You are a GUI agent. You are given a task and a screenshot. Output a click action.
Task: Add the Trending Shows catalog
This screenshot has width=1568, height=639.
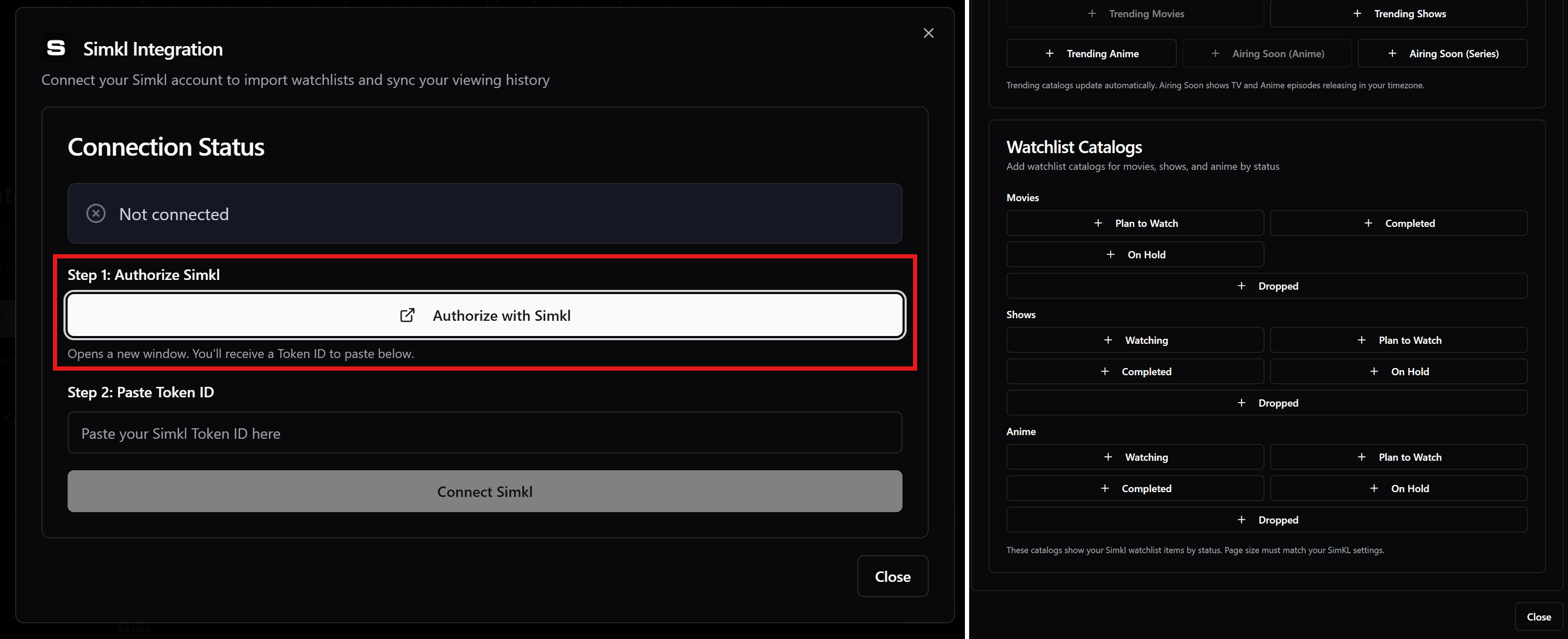(1398, 14)
